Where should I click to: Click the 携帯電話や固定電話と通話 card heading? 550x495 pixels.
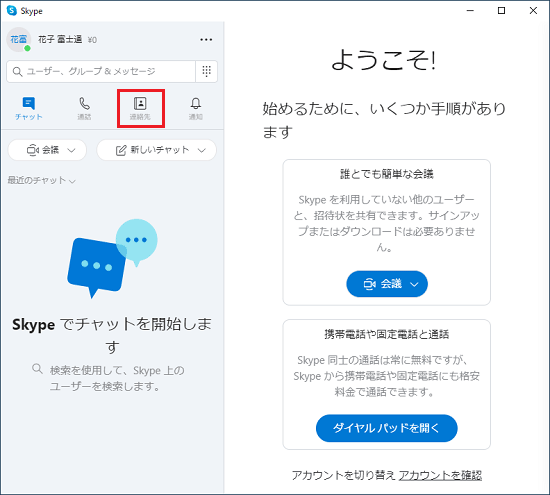coord(387,334)
